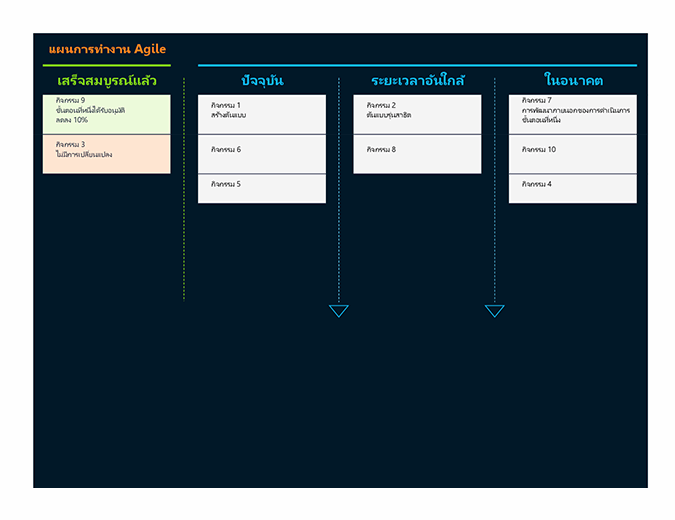Click the กิจกรรม 5 card
Image resolution: width=675 pixels, height=520 pixels.
[262, 189]
